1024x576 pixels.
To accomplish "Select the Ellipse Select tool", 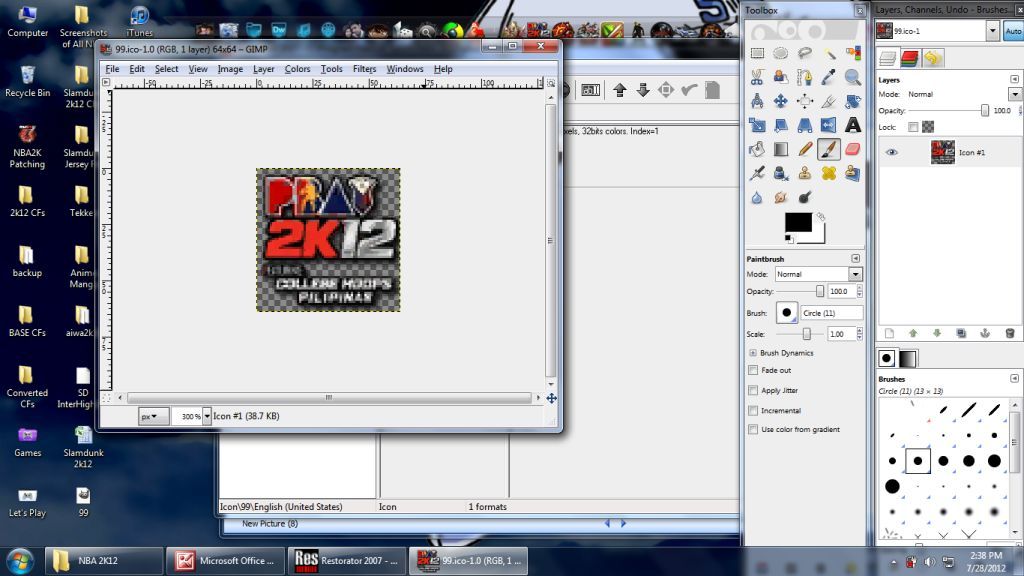I will coord(780,54).
